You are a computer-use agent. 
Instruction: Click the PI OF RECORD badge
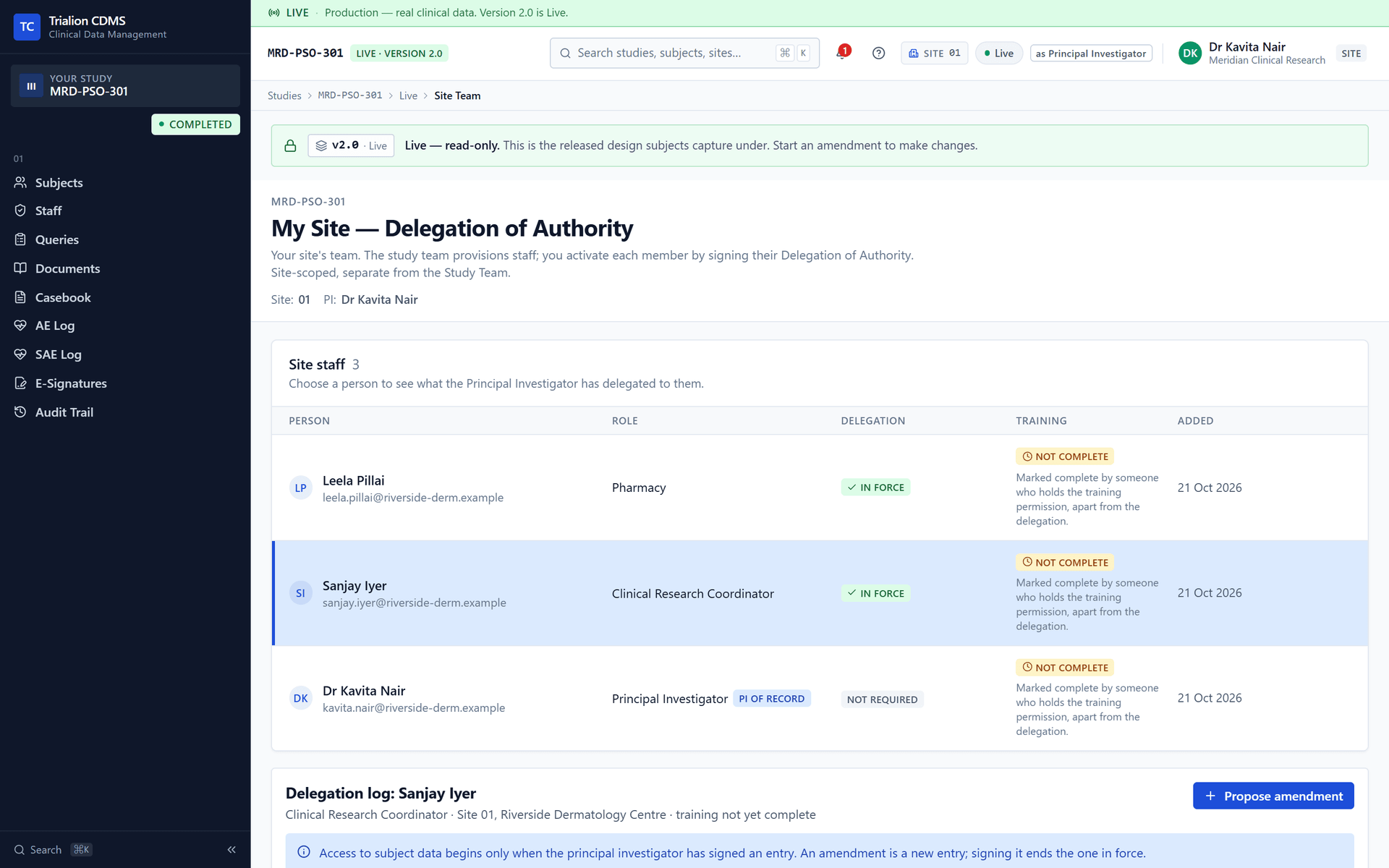coord(771,699)
